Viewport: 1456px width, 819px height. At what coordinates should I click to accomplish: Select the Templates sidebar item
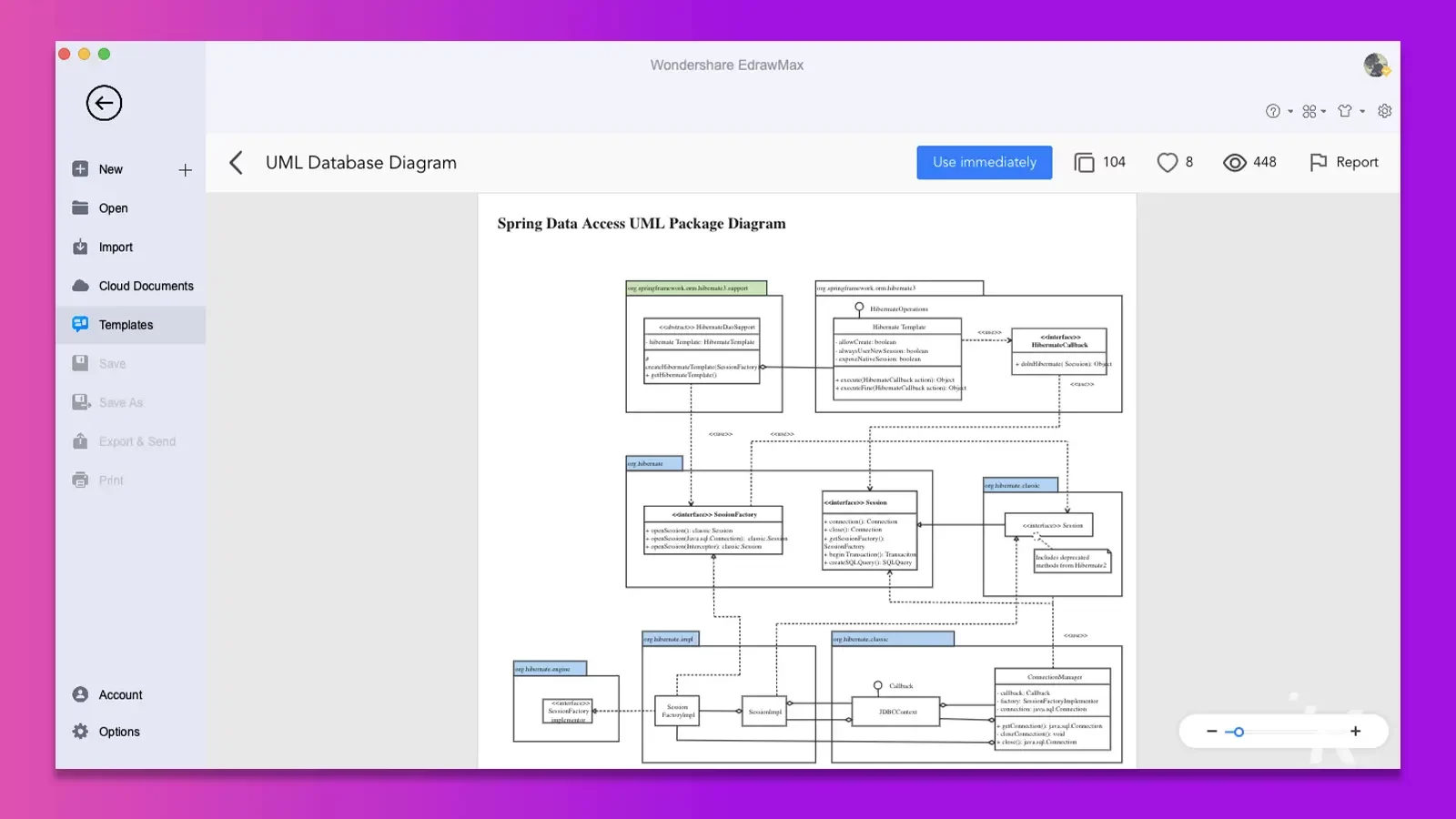pos(130,325)
